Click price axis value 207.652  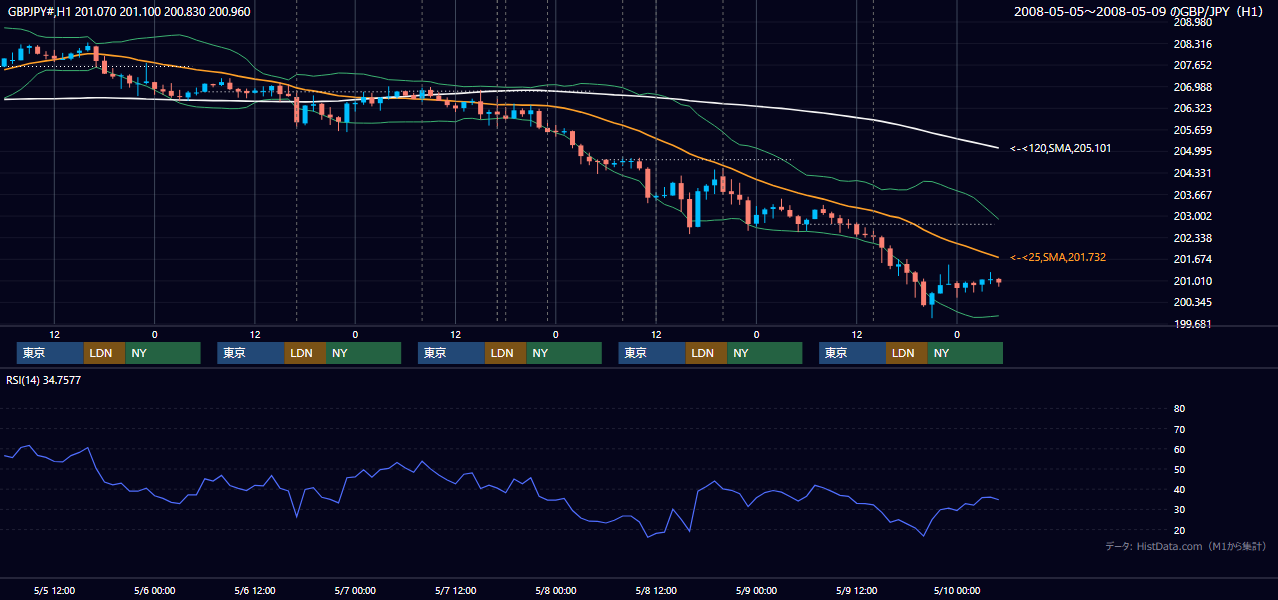(1192, 65)
